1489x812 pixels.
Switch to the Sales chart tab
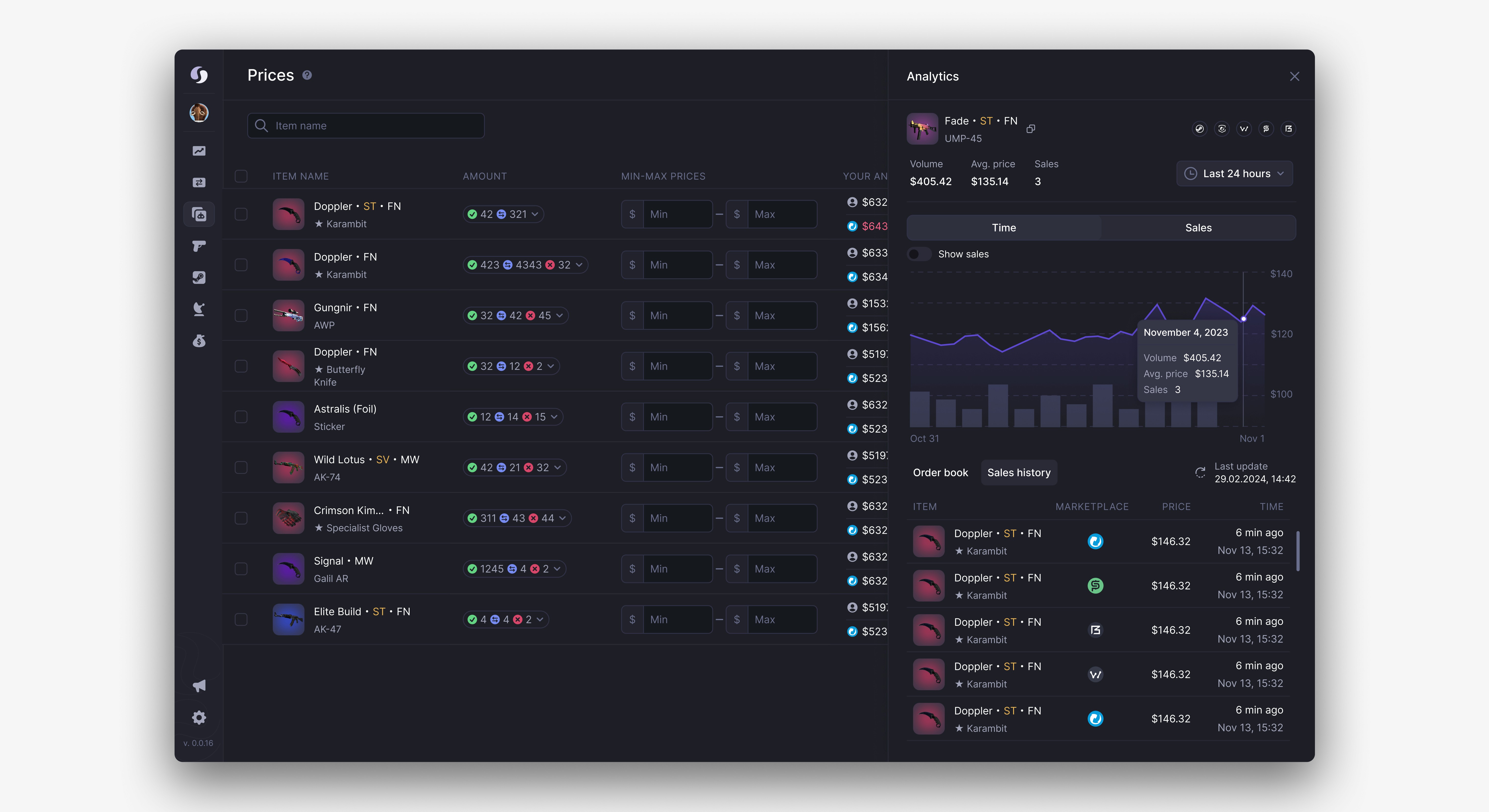(x=1198, y=228)
